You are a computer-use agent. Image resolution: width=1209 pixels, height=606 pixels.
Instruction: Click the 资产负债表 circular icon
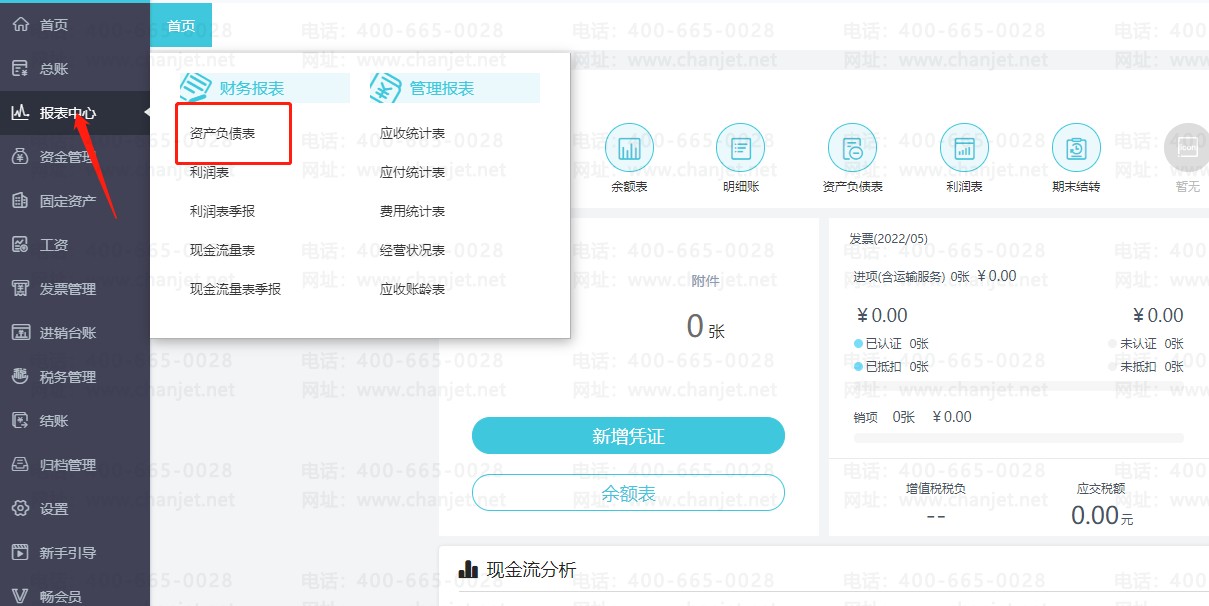pos(853,146)
